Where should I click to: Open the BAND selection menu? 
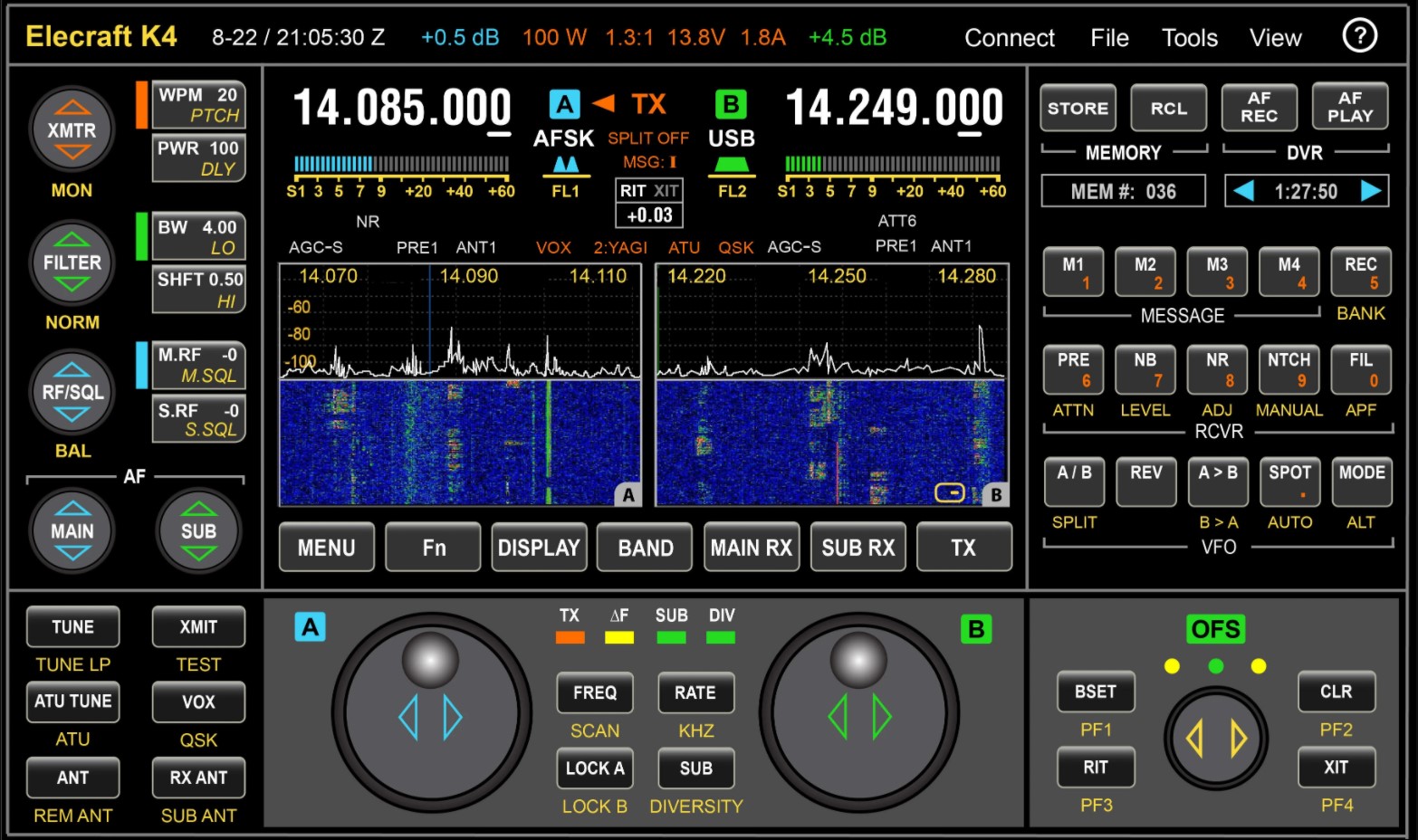(645, 548)
